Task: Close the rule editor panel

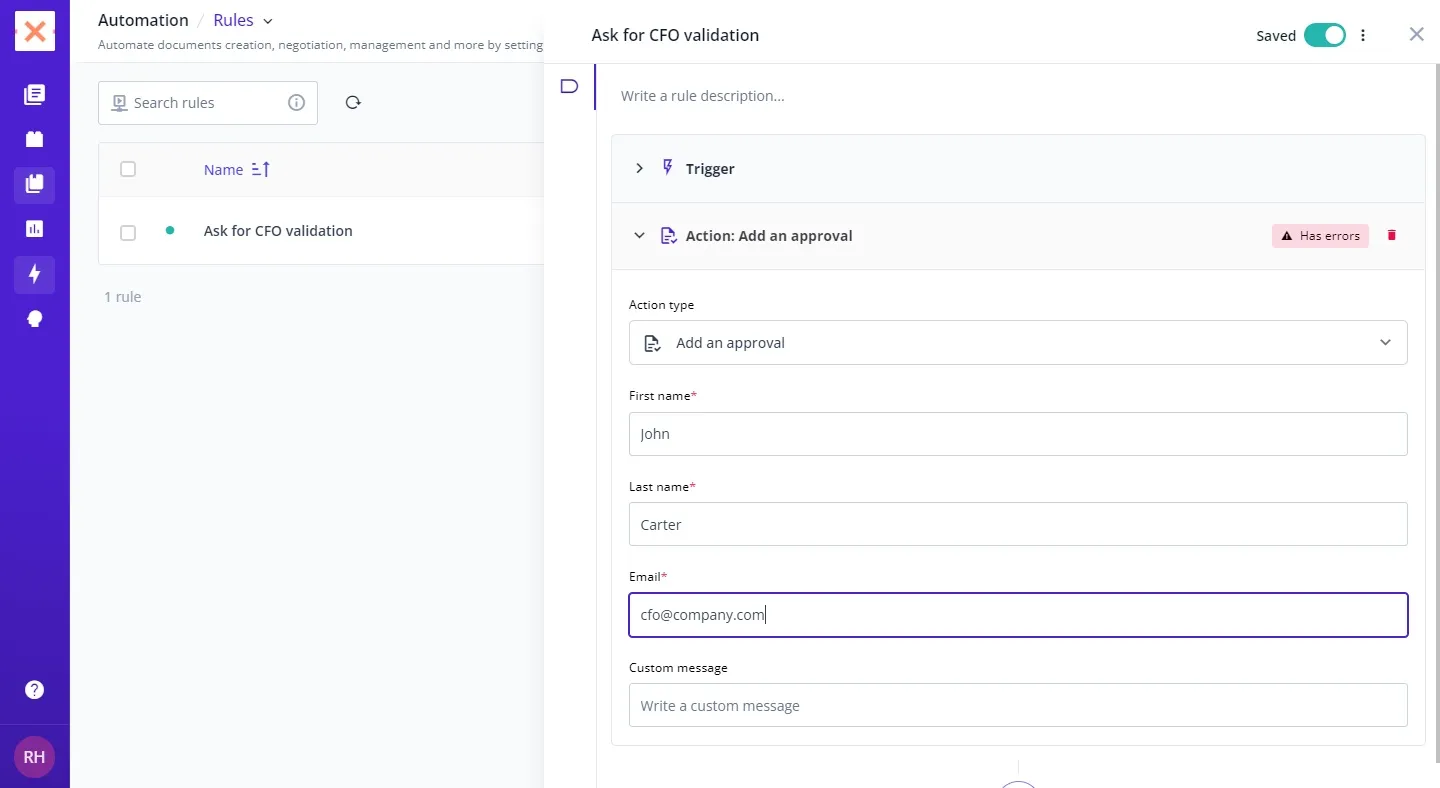Action: pos(1416,35)
